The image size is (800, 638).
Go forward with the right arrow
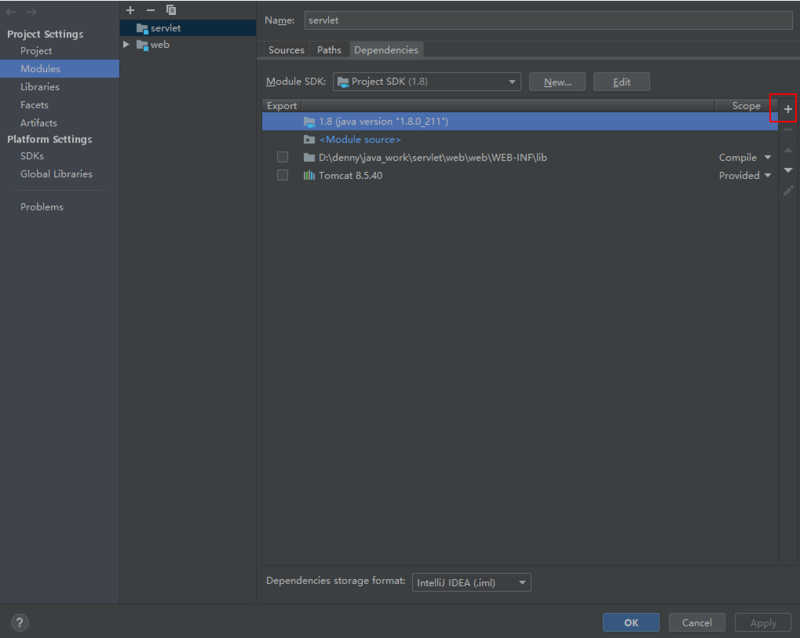pos(32,11)
